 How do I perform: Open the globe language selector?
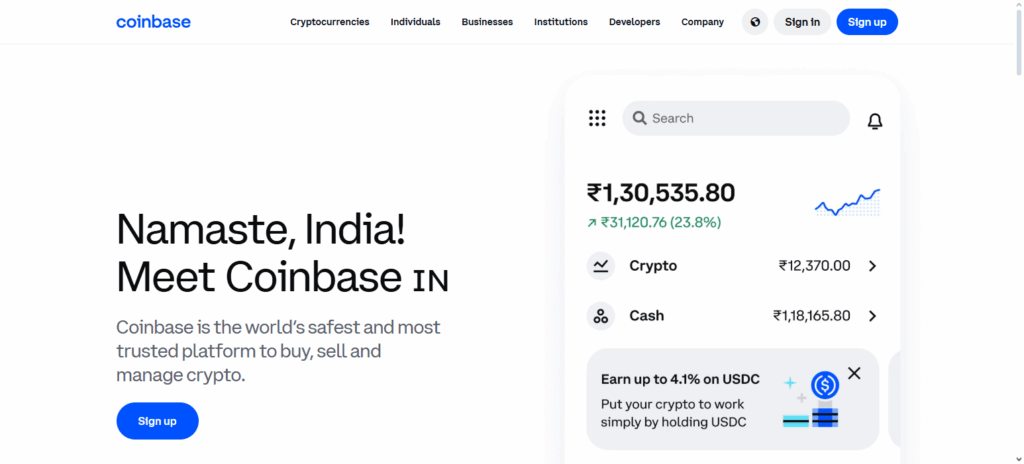coord(755,22)
